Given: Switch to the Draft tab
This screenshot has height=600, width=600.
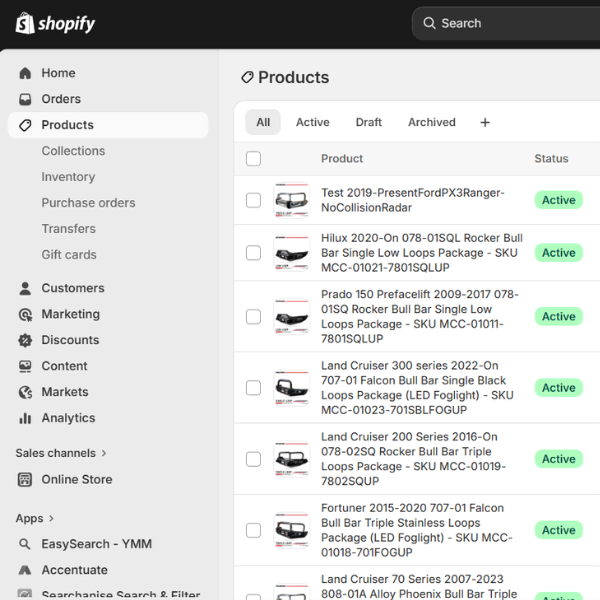Looking at the screenshot, I should pyautogui.click(x=368, y=122).
